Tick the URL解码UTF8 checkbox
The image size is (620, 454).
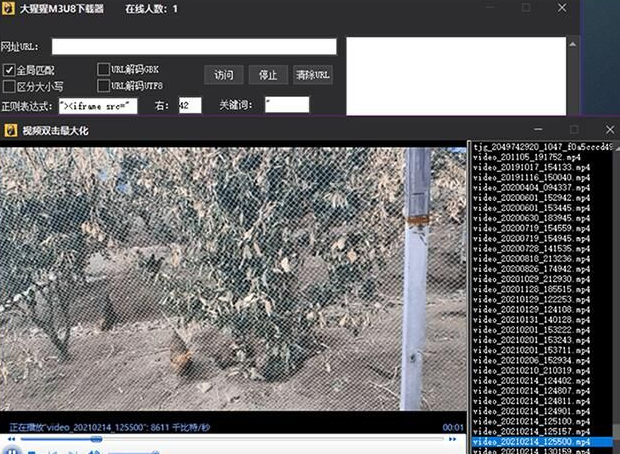(103, 86)
